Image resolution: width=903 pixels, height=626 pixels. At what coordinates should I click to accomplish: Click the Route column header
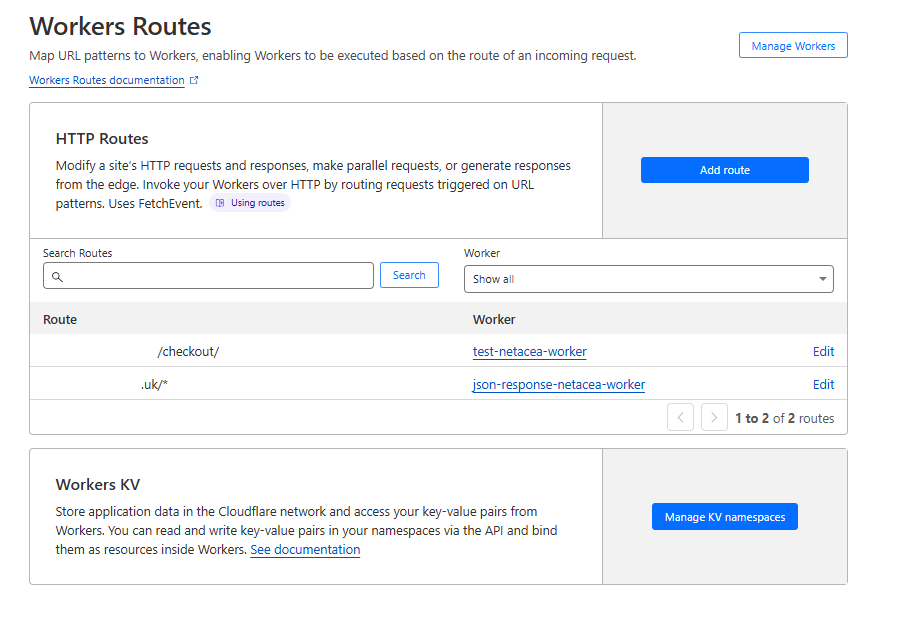(60, 320)
